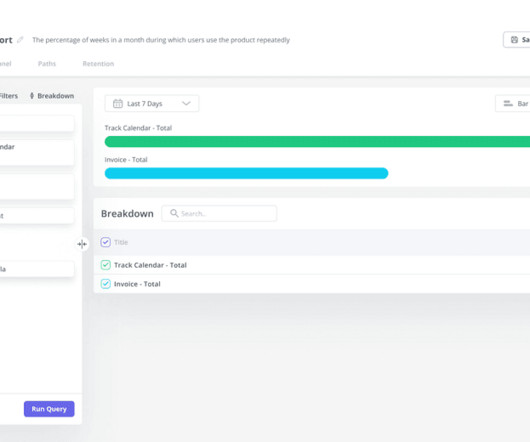Uncheck Track Calendar - Total row checkbox
530x442 pixels.
(105, 265)
